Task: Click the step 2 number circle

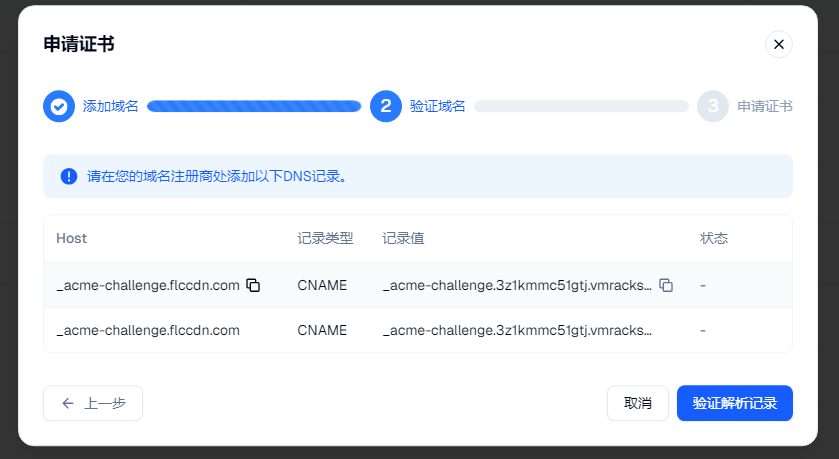Action: click(385, 106)
